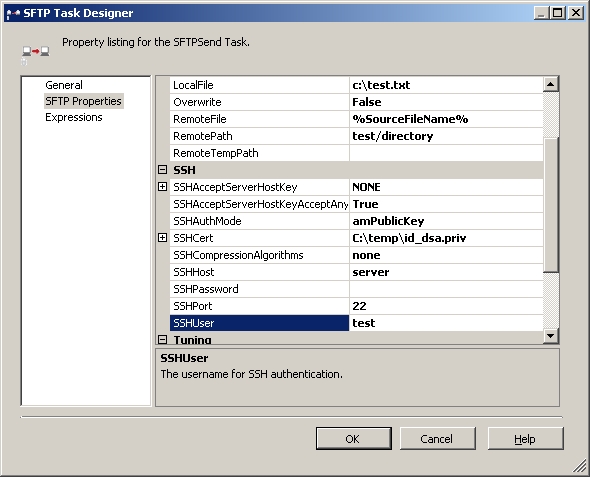Expand the SSHAcceptServerHostKey property
Image resolution: width=590 pixels, height=477 pixels.
pos(162,187)
